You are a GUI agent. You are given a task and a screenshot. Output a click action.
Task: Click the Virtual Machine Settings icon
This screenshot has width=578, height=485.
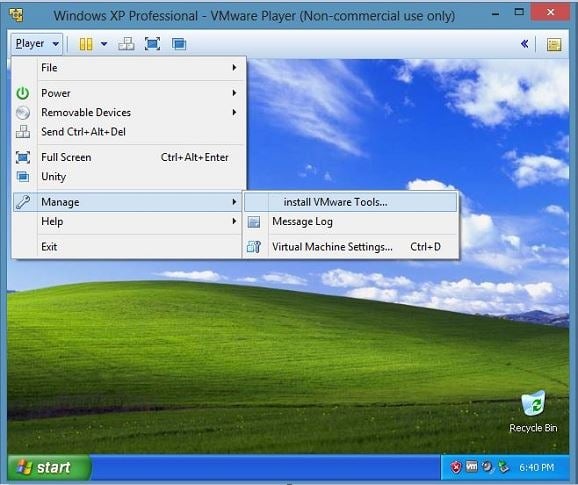254,247
